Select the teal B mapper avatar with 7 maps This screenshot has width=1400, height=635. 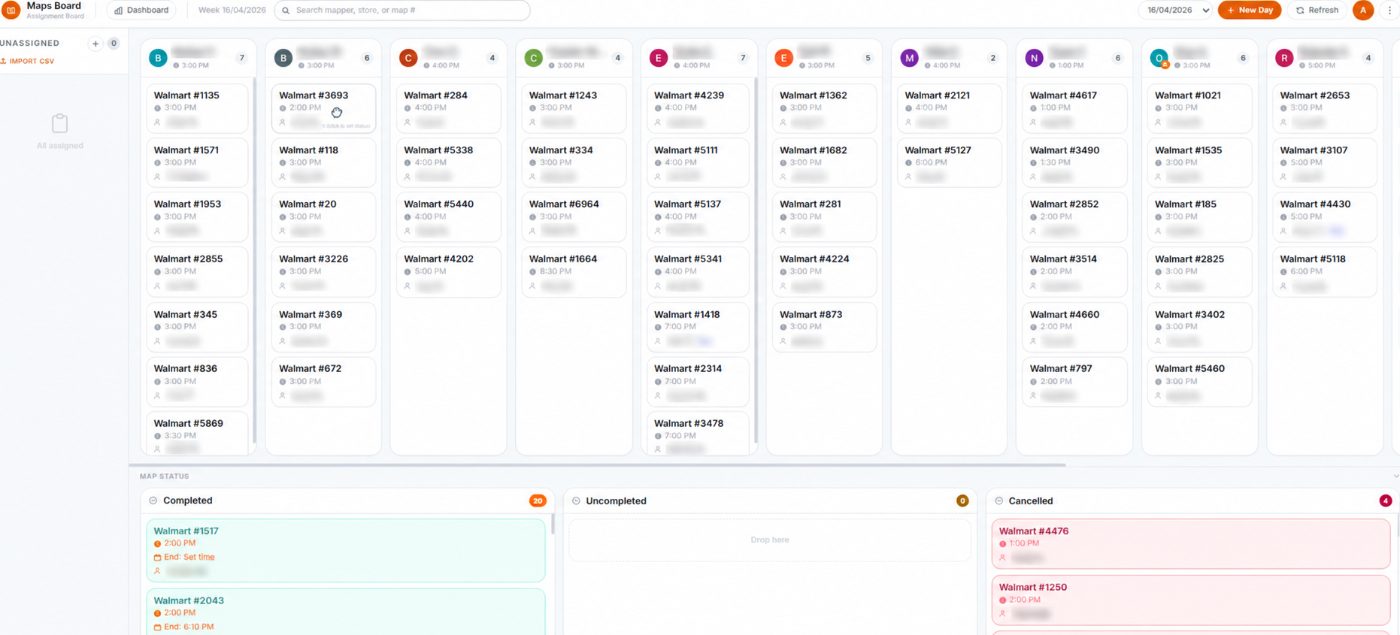pyautogui.click(x=158, y=58)
